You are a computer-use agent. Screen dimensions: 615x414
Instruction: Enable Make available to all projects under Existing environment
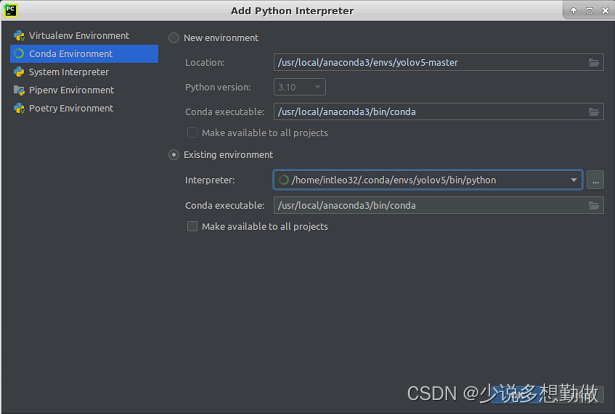click(192, 226)
